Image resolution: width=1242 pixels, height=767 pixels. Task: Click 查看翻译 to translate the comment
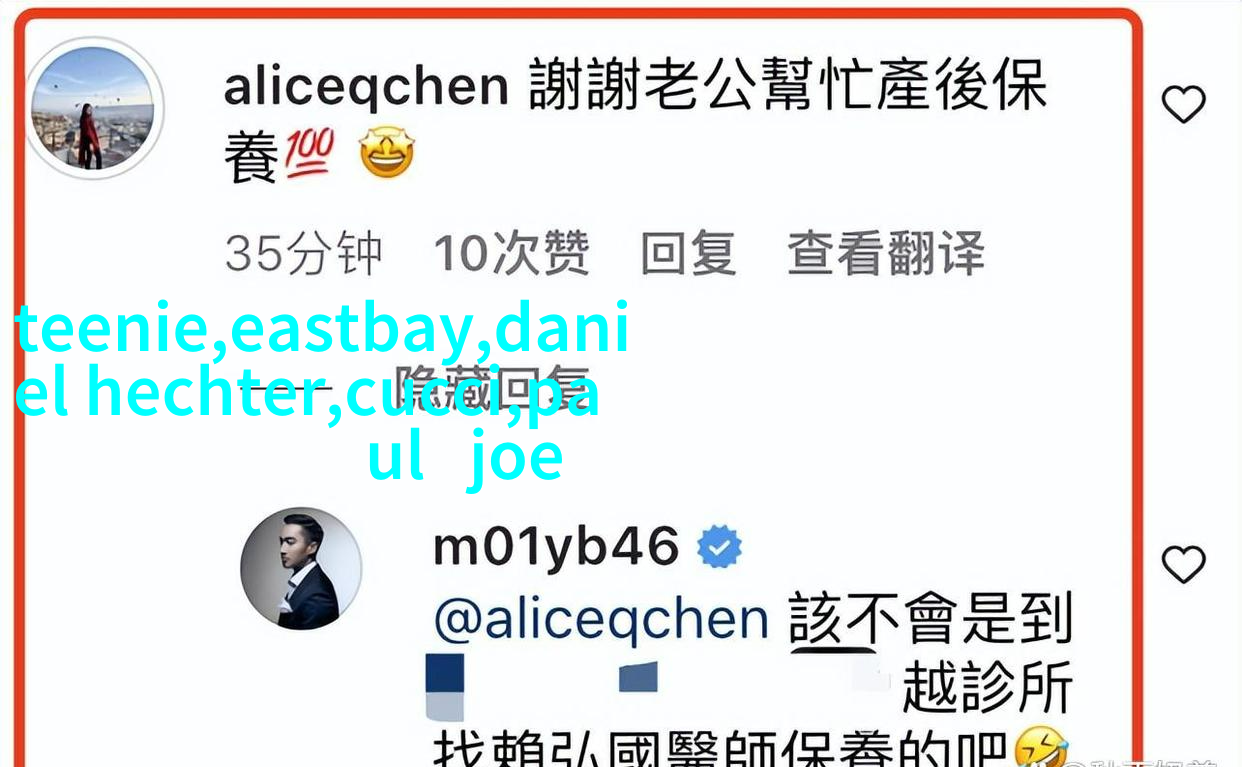(x=886, y=254)
